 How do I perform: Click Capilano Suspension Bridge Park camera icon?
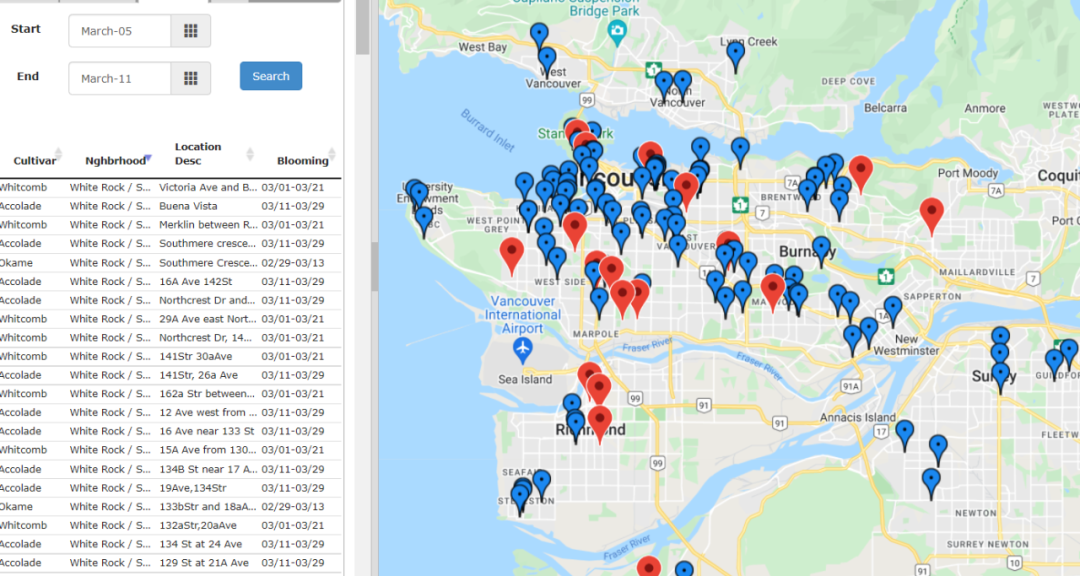point(617,31)
